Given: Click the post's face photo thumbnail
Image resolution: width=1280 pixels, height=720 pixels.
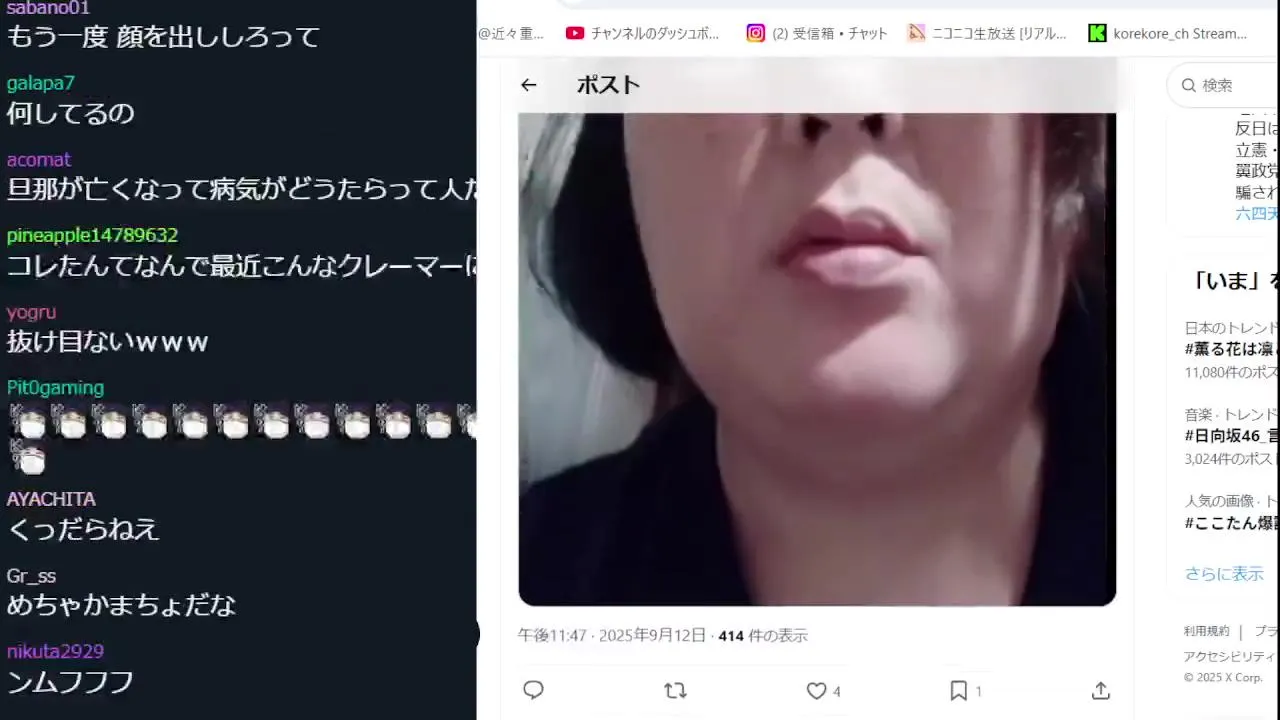Looking at the screenshot, I should click(x=817, y=359).
